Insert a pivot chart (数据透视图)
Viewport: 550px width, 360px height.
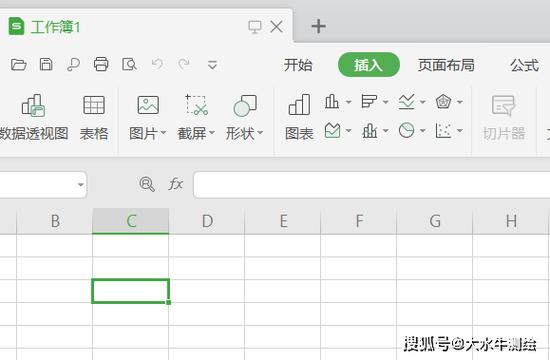coord(33,118)
